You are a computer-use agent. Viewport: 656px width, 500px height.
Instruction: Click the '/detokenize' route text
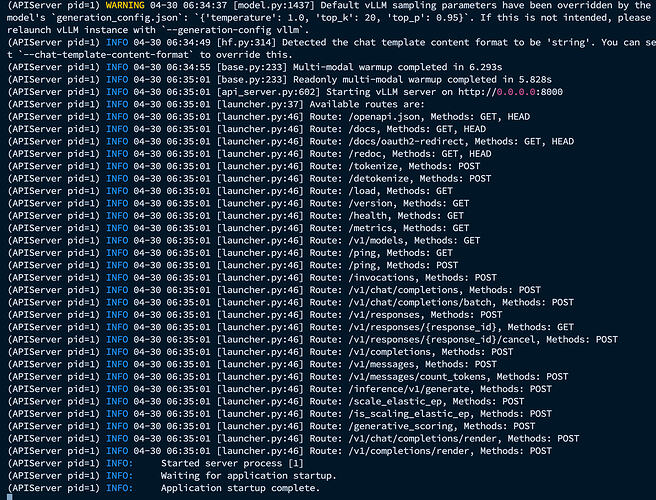click(379, 179)
